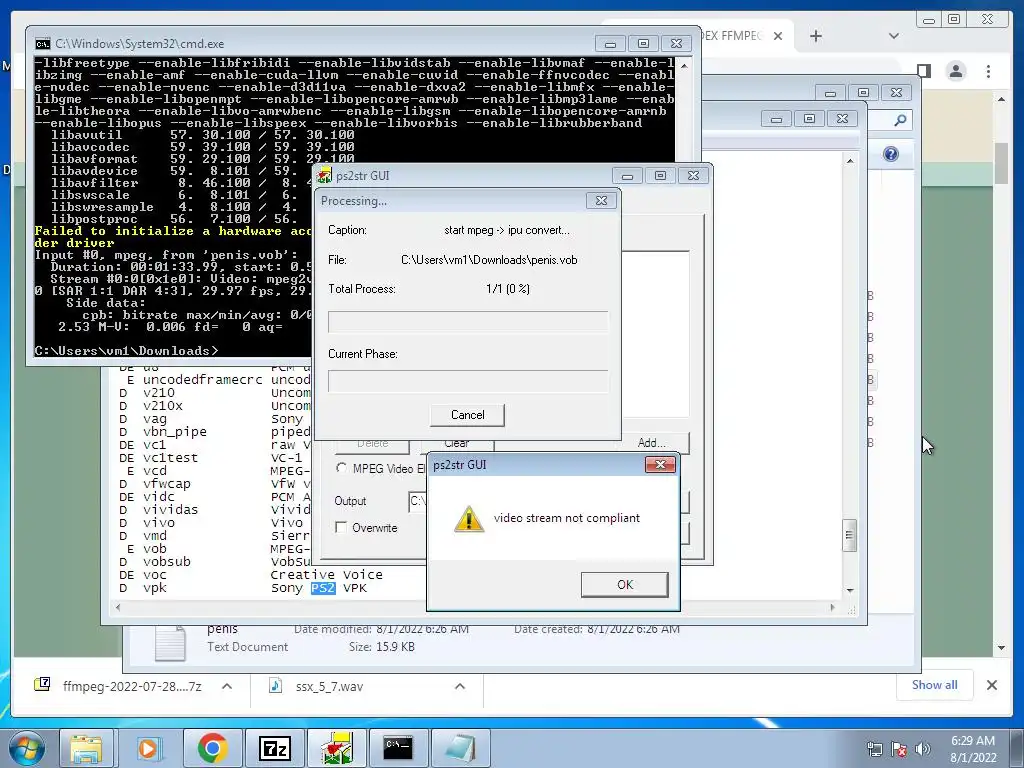Click the Clear button in ps2str GUI
Viewport: 1024px width, 768px height.
(x=456, y=443)
